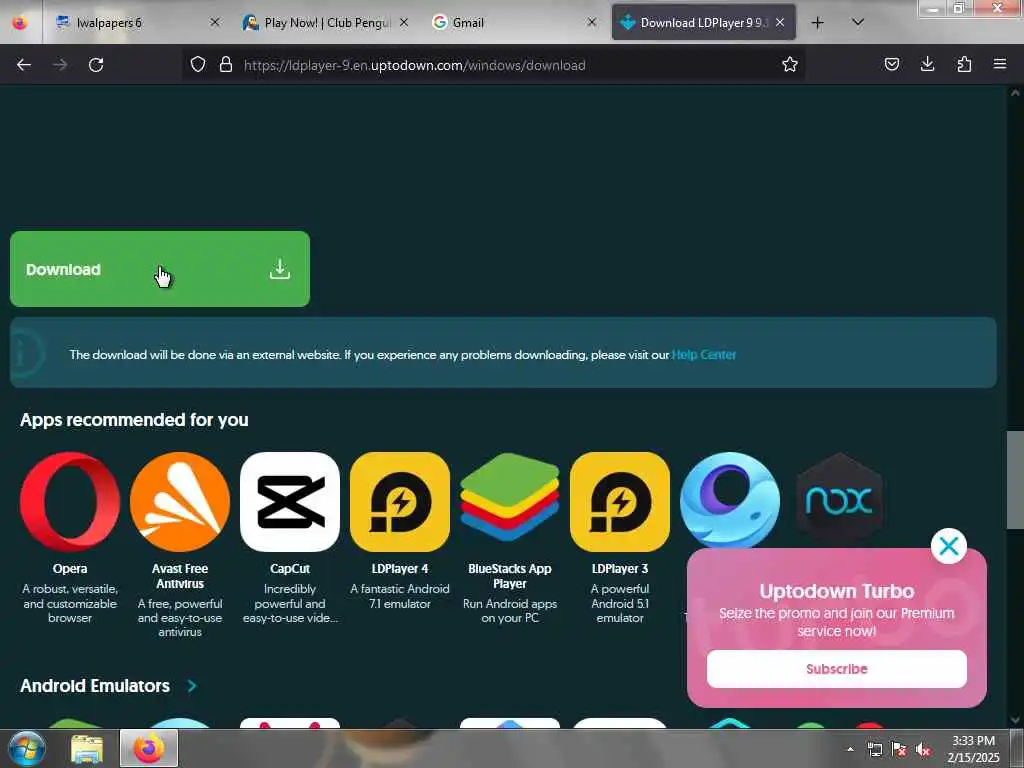Open the Avast Free Antivirus icon
Image resolution: width=1024 pixels, height=768 pixels.
(180, 502)
